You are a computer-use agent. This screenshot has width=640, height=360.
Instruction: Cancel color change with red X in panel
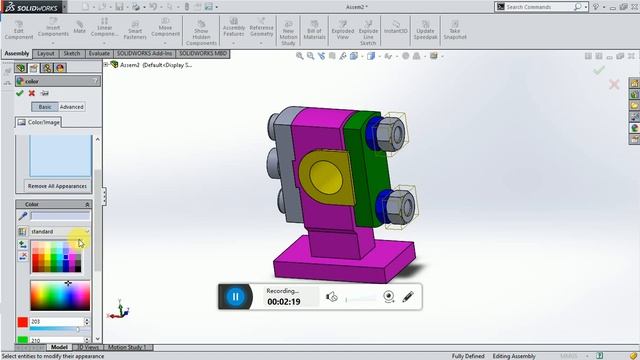click(31, 93)
